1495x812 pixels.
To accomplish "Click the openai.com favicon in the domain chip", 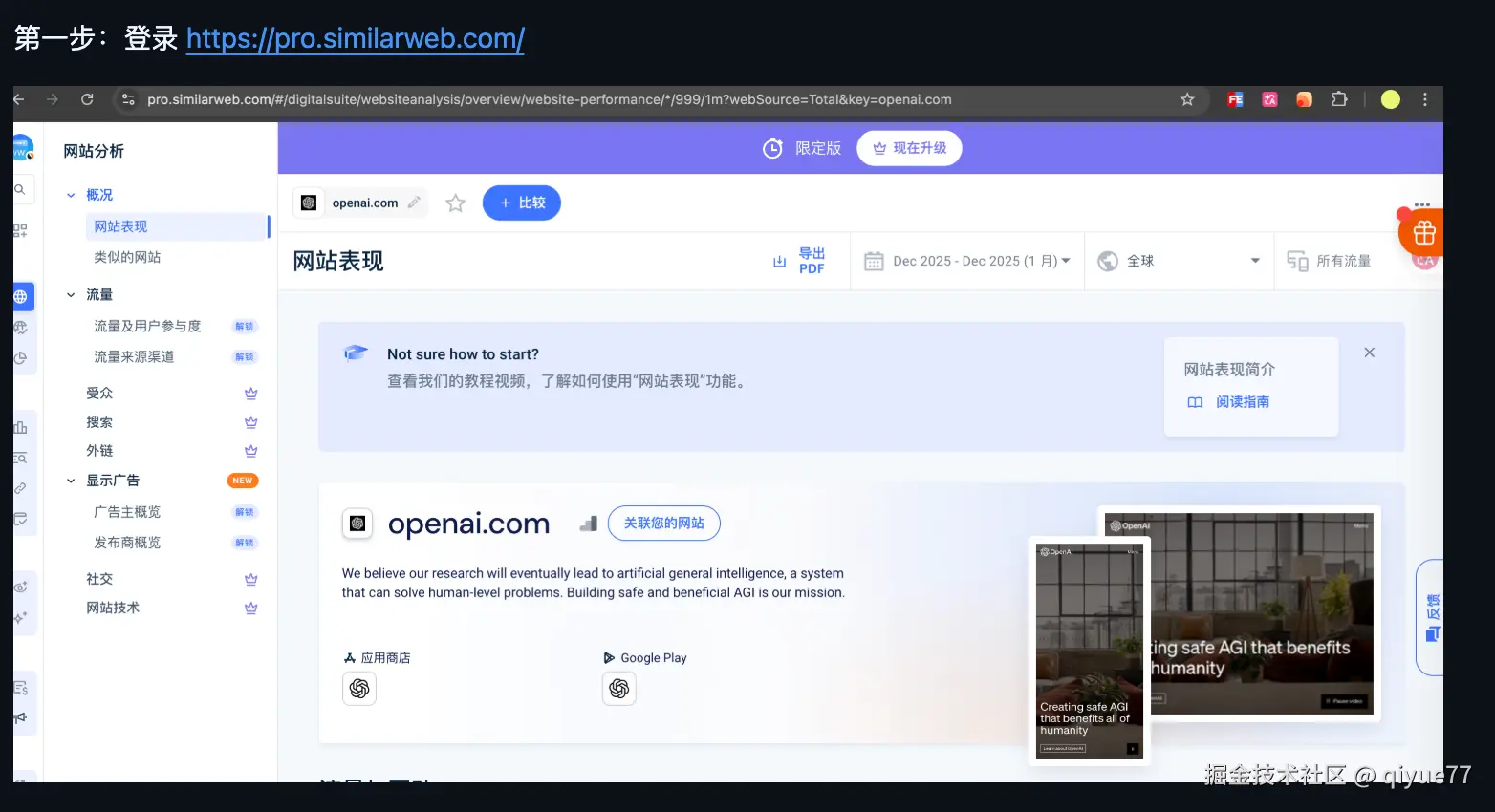I will click(x=309, y=203).
